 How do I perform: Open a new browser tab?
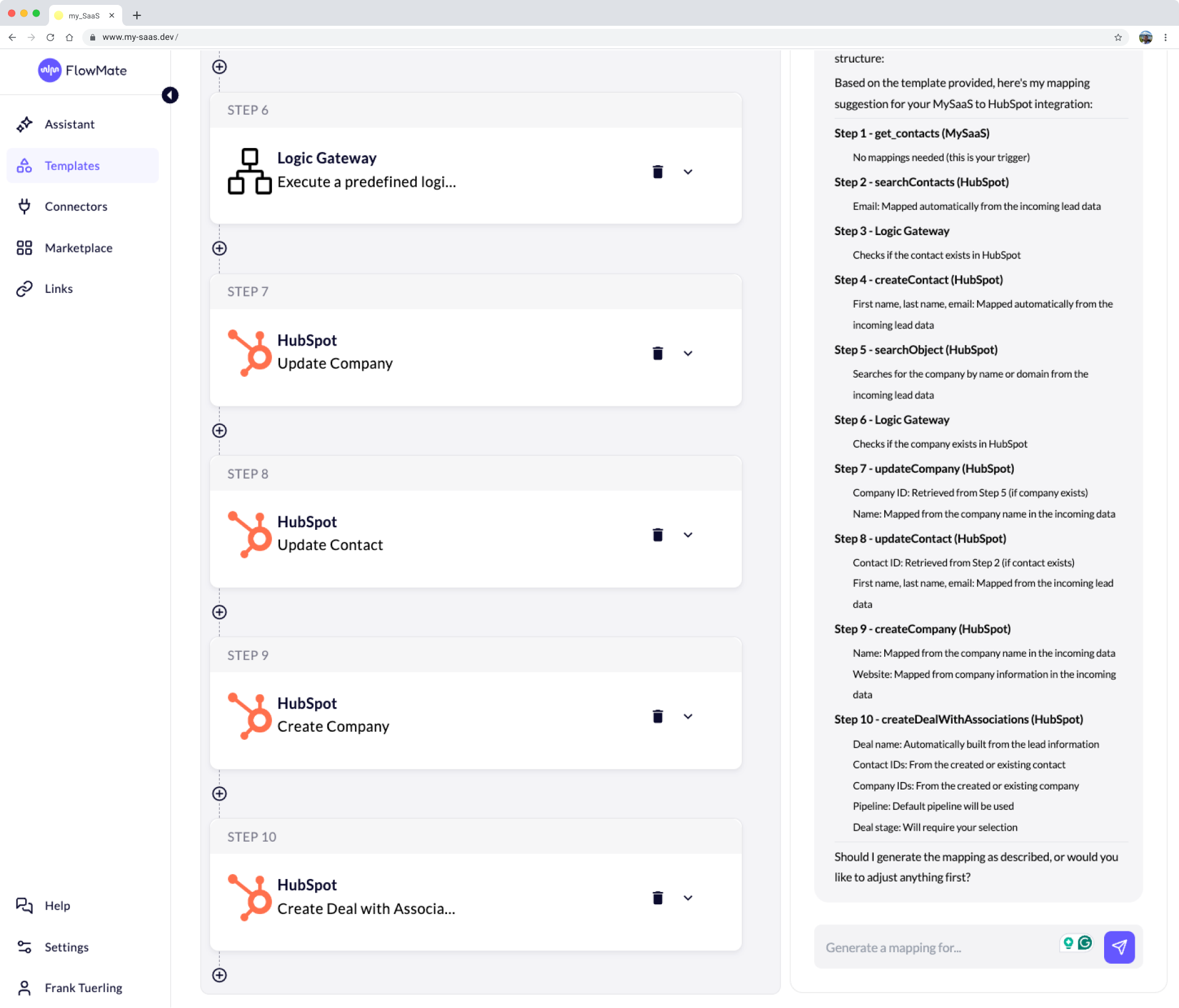[137, 15]
